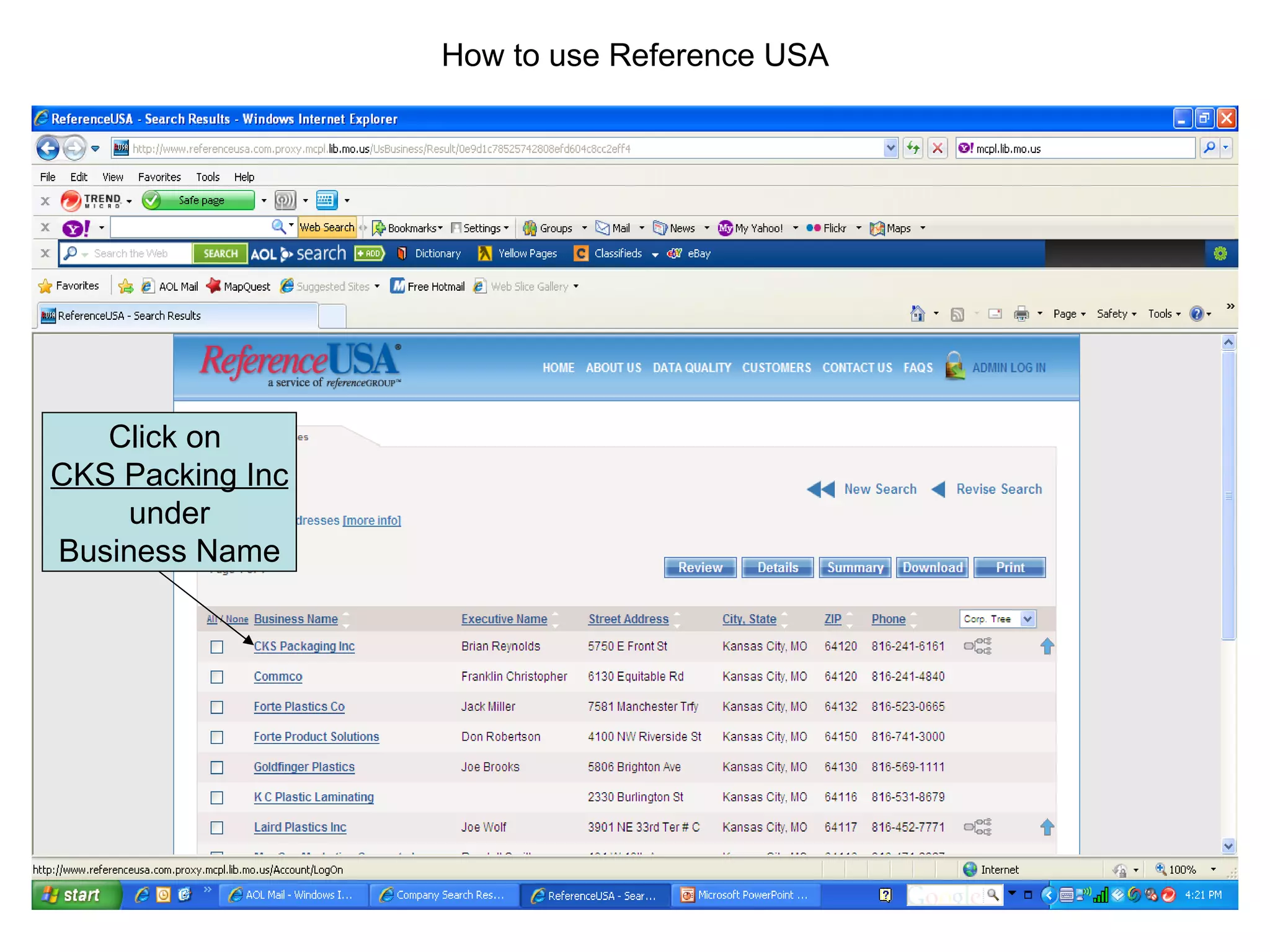Check the Commco row checkbox

click(216, 677)
